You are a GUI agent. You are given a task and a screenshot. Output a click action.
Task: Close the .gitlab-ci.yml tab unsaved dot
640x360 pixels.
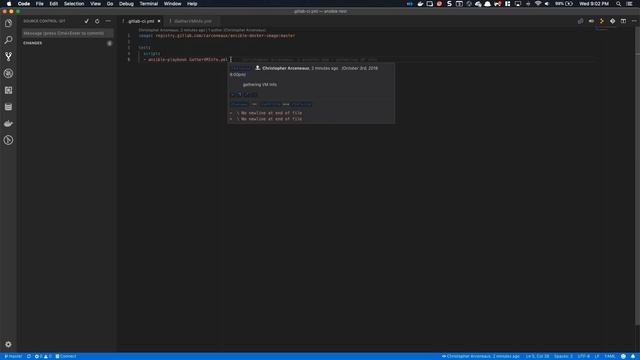[x=159, y=21]
